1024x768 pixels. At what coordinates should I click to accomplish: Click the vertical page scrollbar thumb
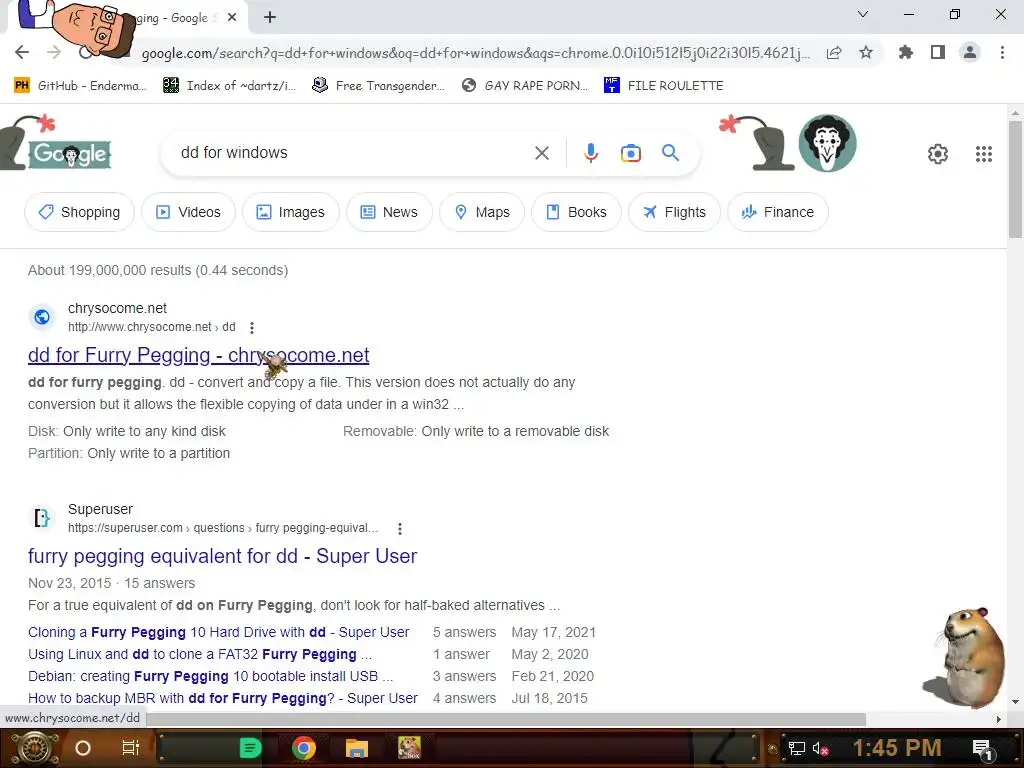coord(1015,180)
